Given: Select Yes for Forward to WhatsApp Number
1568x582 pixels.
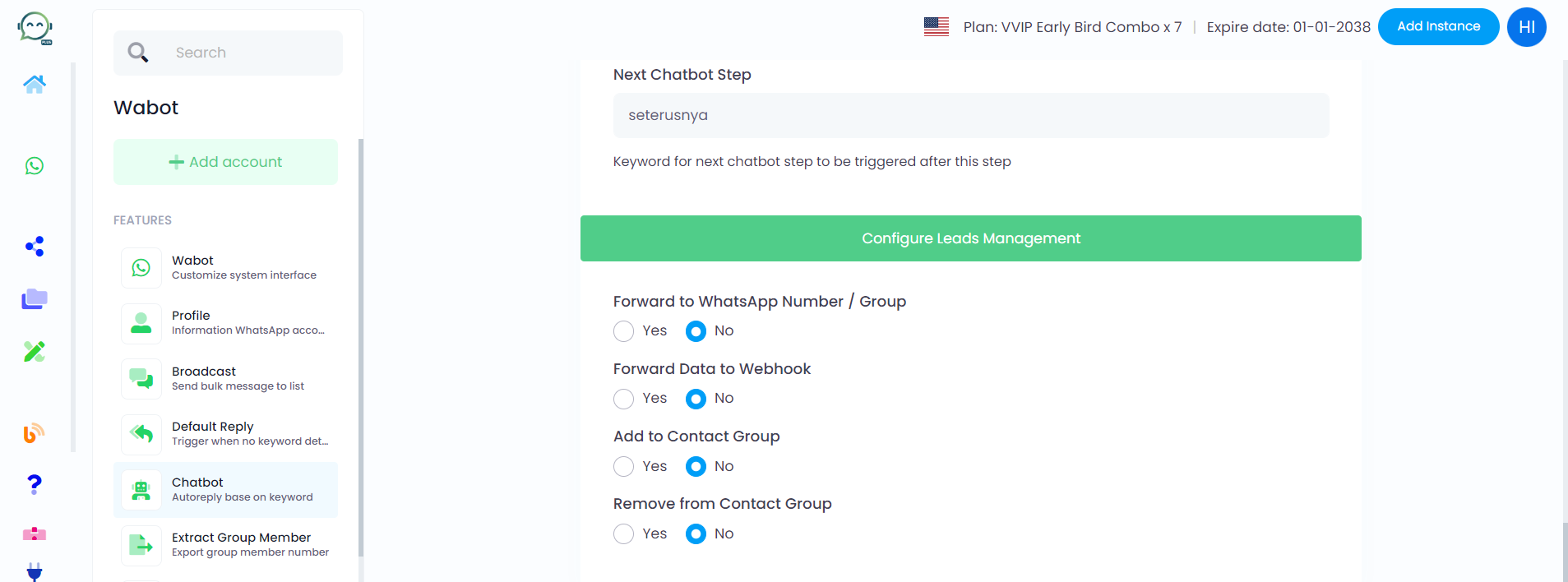Looking at the screenshot, I should click(623, 330).
